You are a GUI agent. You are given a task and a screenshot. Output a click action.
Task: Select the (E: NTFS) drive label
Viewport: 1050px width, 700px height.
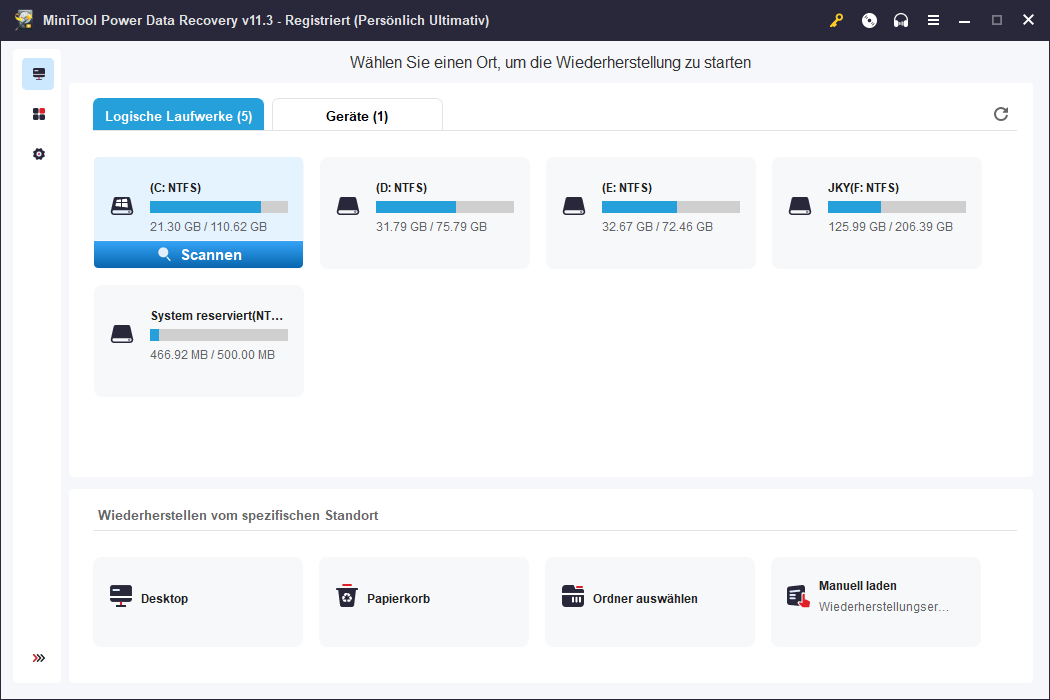627,188
